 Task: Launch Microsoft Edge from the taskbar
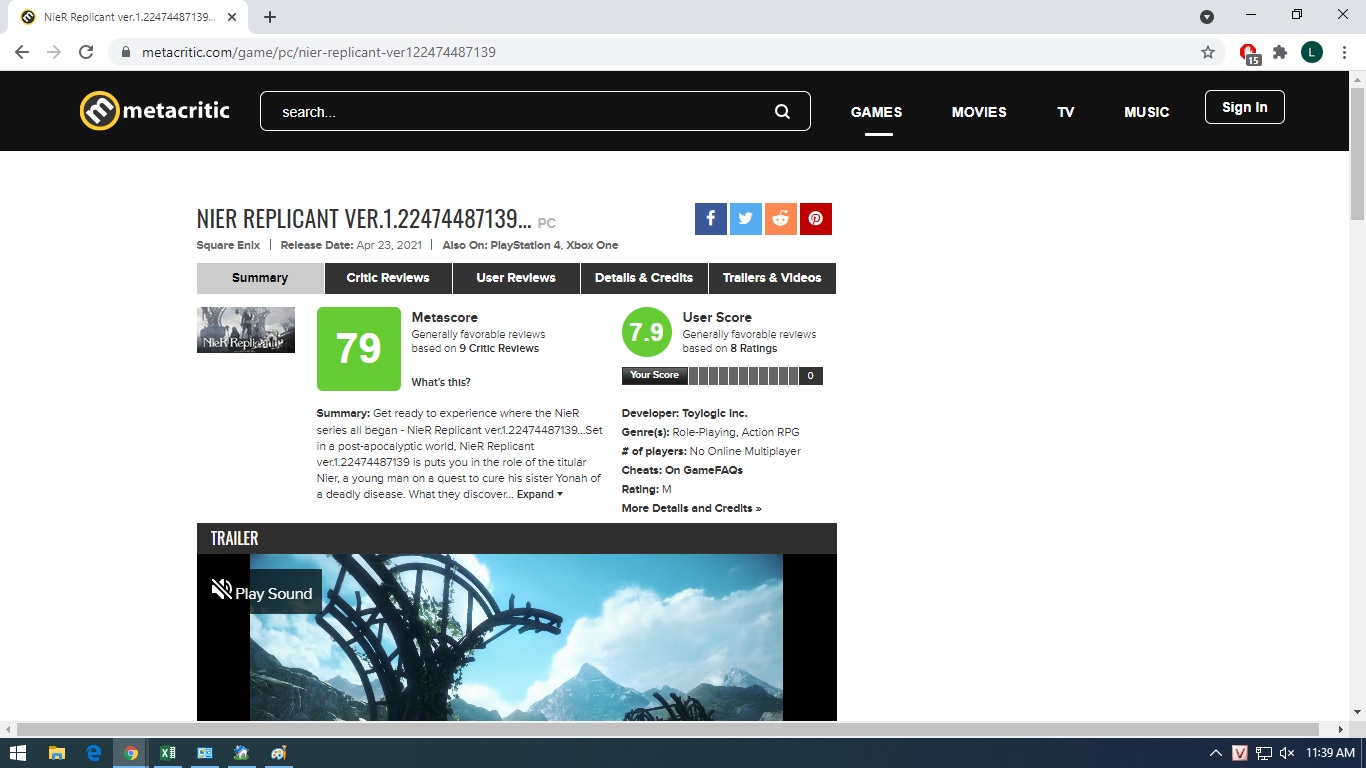93,753
